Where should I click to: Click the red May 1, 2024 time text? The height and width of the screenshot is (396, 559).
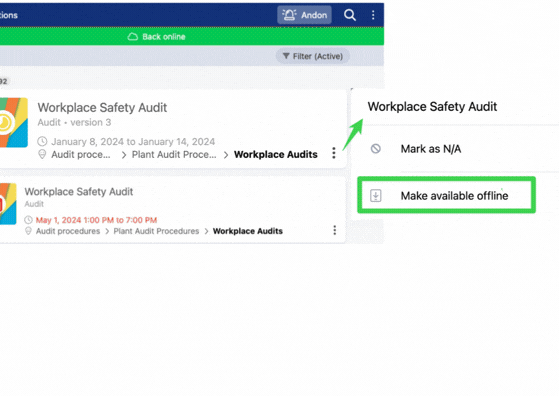click(x=96, y=220)
